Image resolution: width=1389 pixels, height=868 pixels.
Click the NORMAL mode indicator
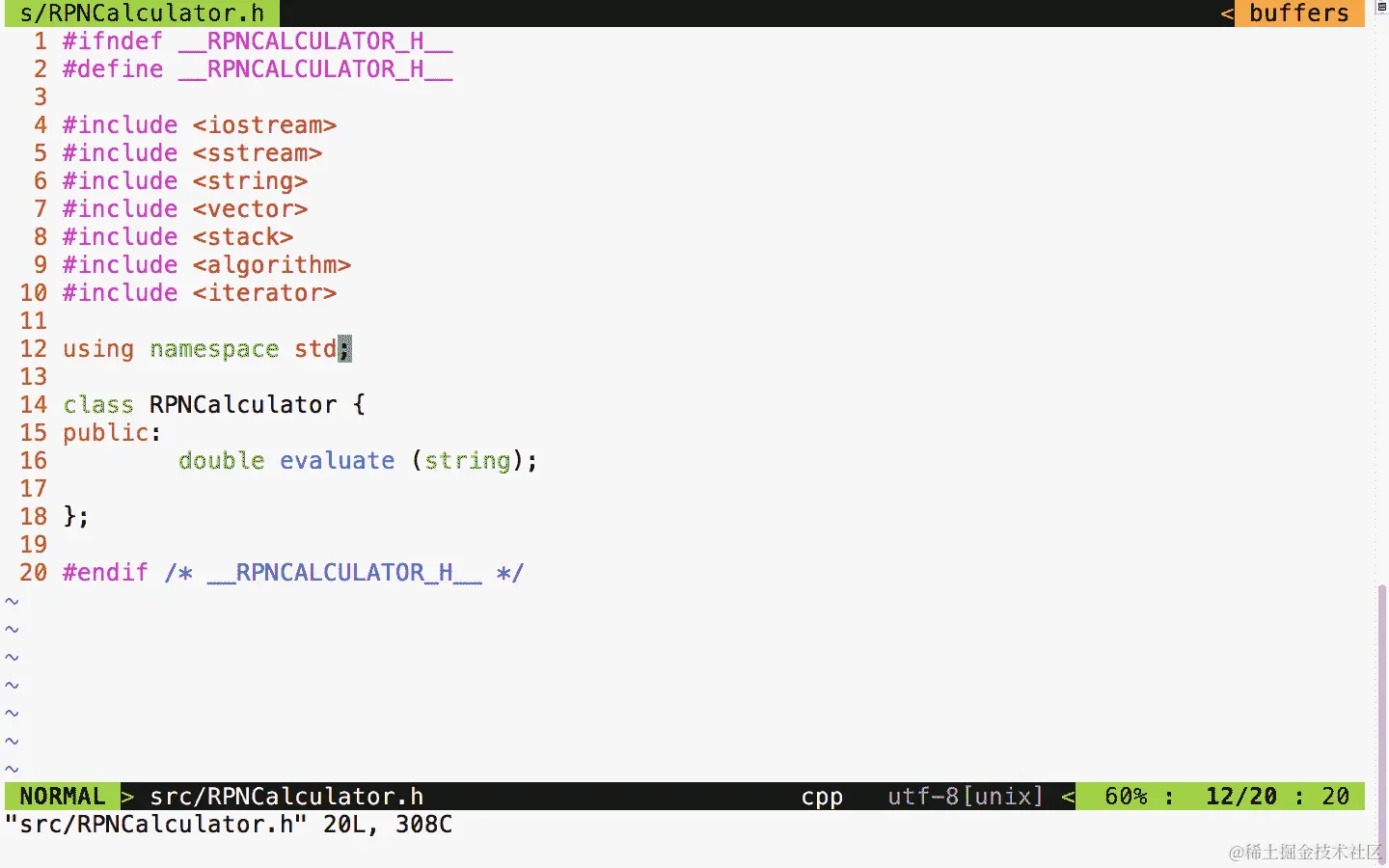63,797
